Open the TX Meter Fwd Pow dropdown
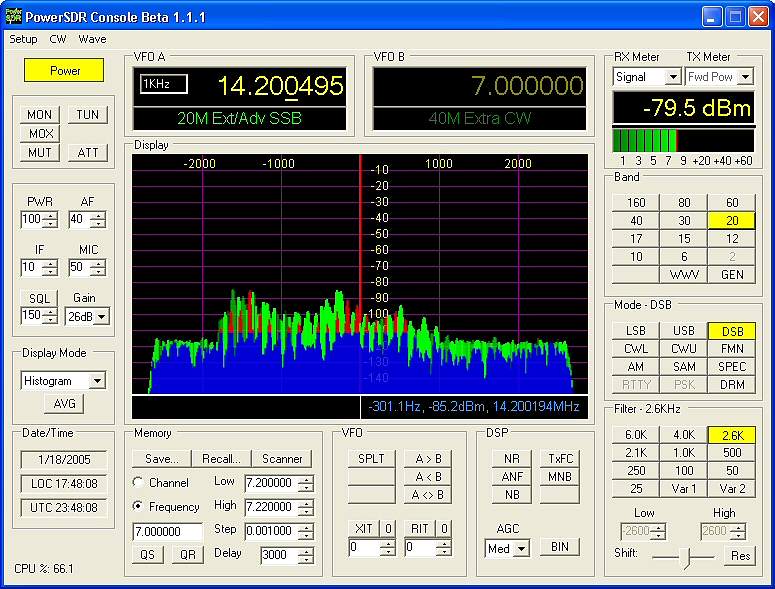This screenshot has width=775, height=589. (x=745, y=77)
